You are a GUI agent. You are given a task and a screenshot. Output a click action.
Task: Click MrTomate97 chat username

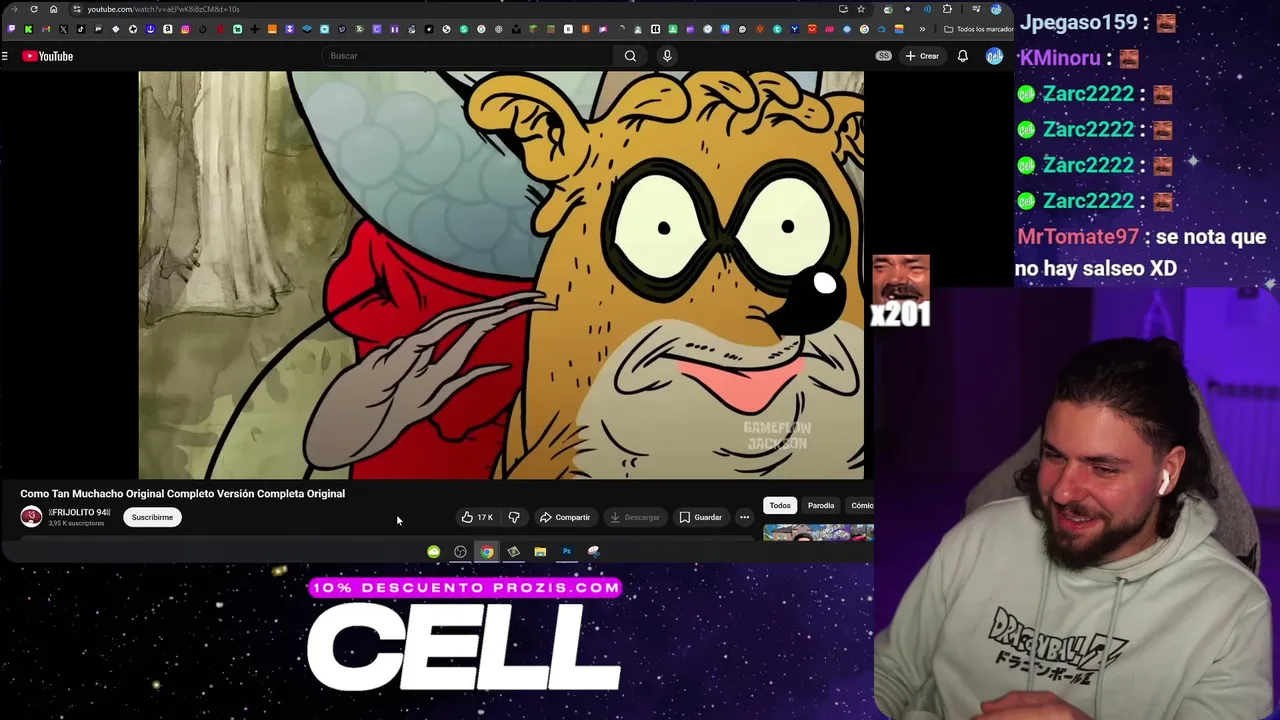(x=1078, y=237)
